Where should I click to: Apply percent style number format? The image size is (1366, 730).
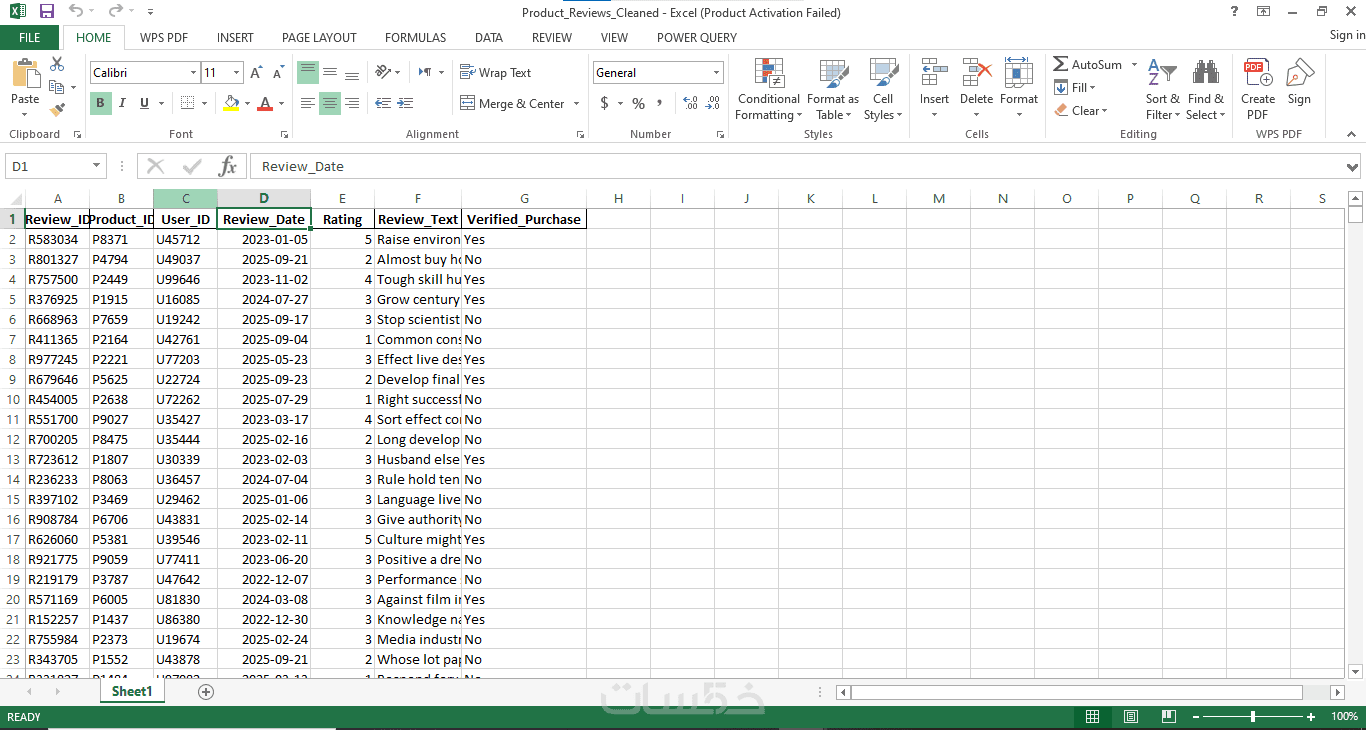point(636,103)
